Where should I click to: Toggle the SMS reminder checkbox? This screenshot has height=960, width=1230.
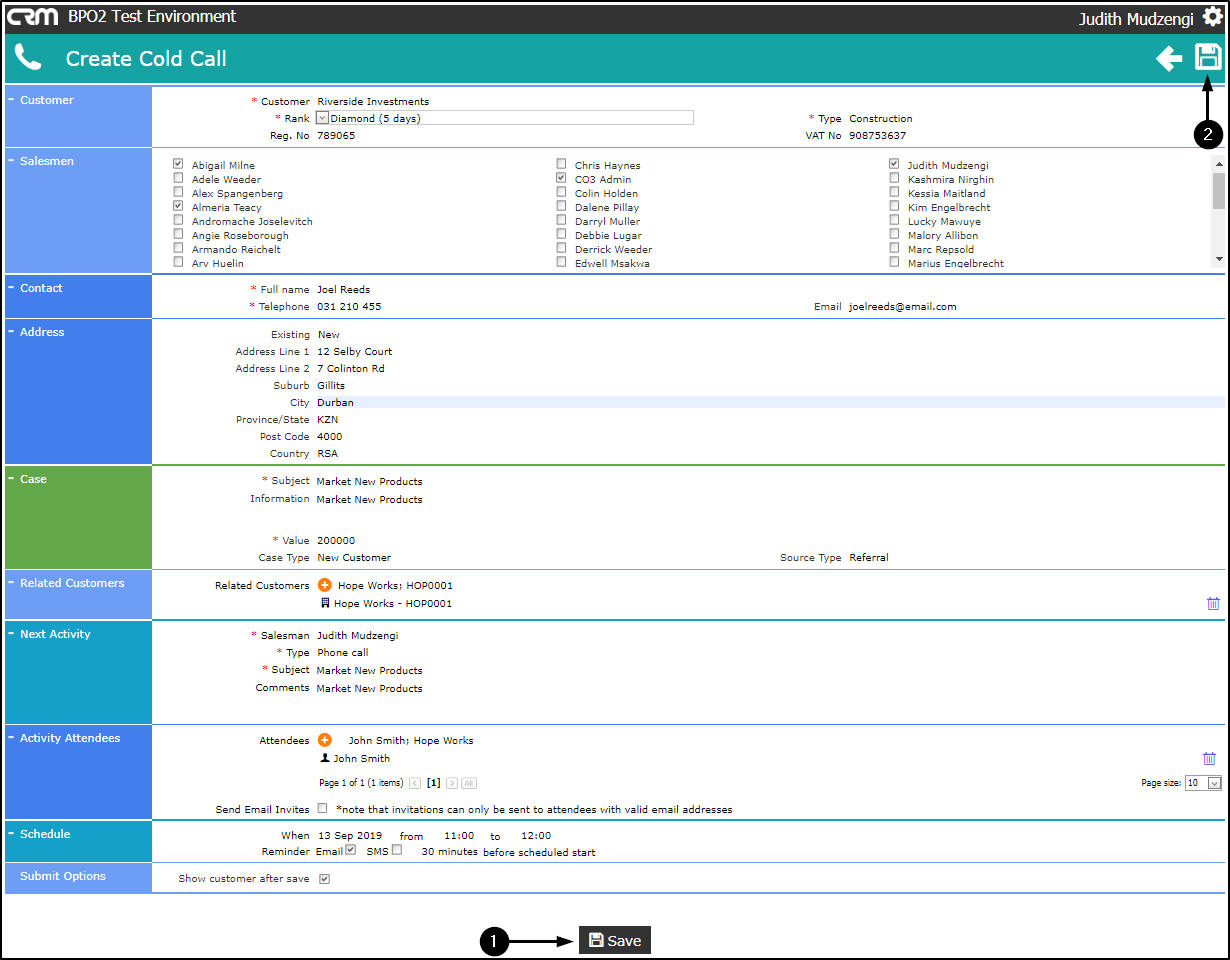397,850
